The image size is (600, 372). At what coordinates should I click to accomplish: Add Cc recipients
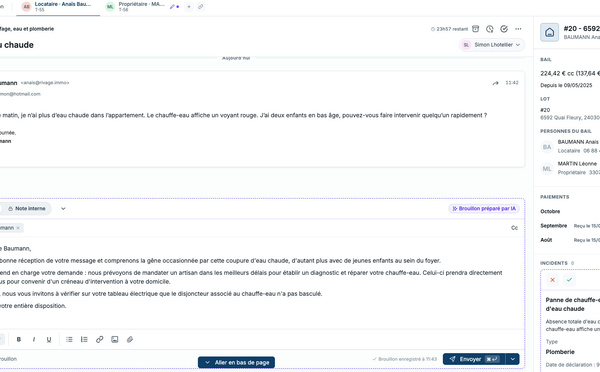(514, 228)
